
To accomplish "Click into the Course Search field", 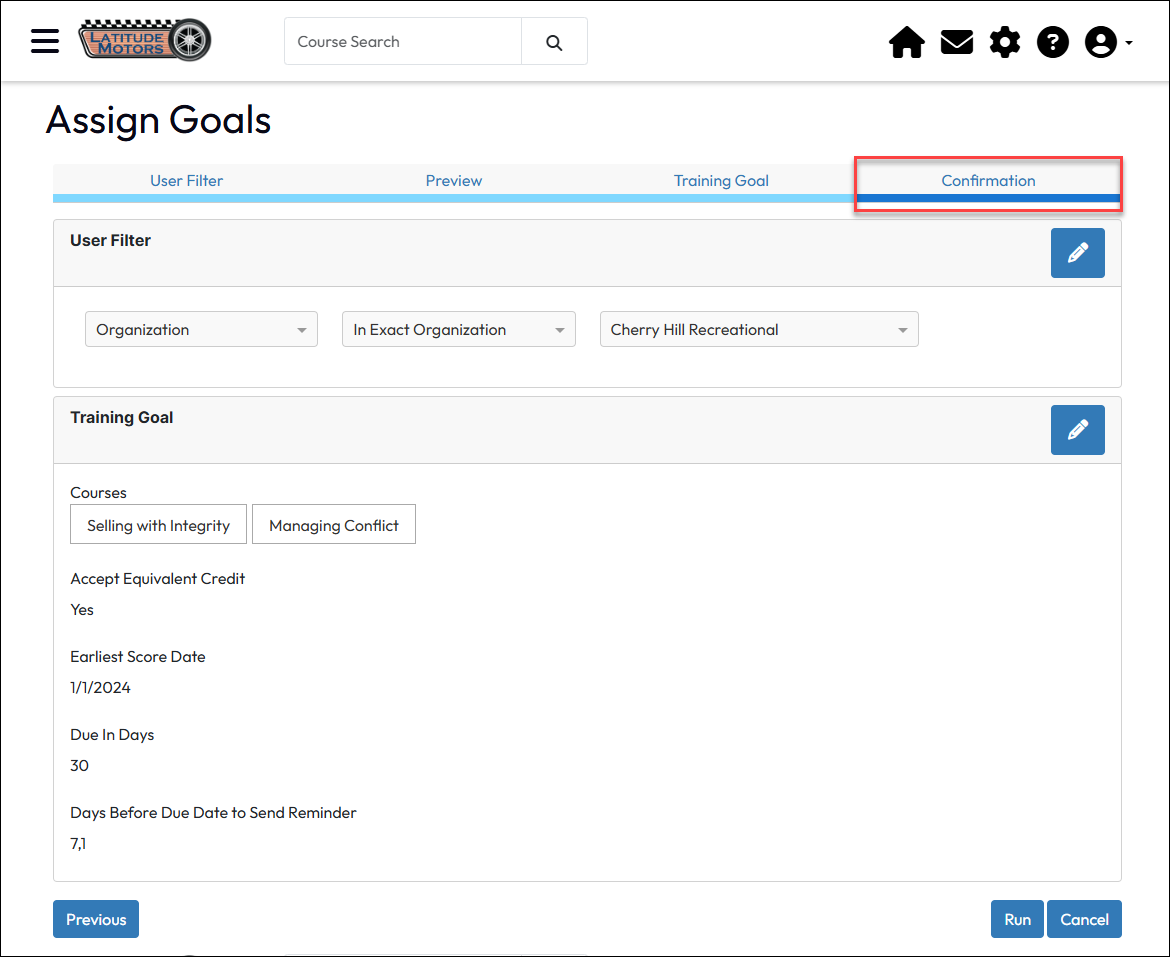I will [x=403, y=42].
